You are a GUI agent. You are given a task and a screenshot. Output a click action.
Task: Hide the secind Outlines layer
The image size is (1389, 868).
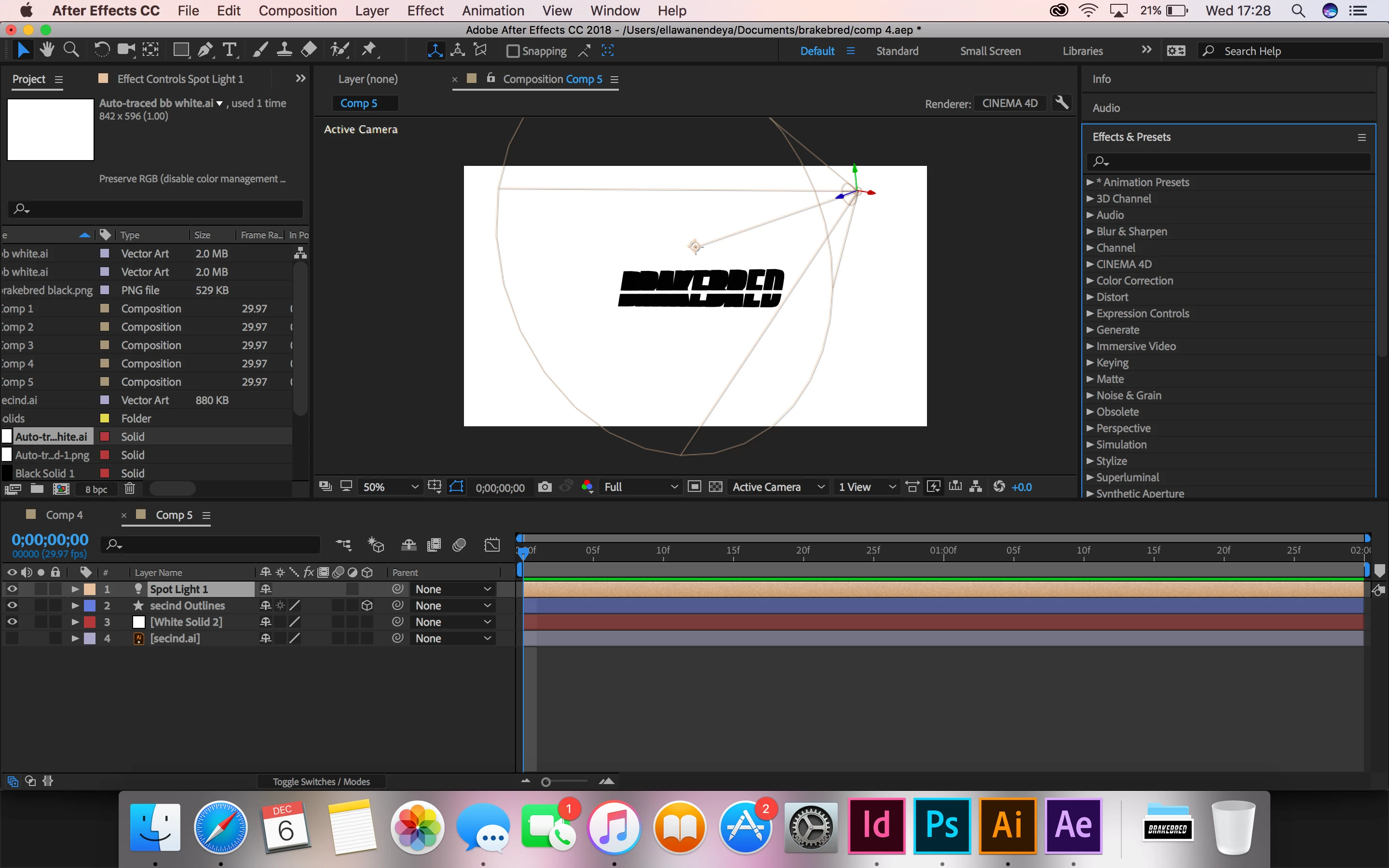coord(12,605)
